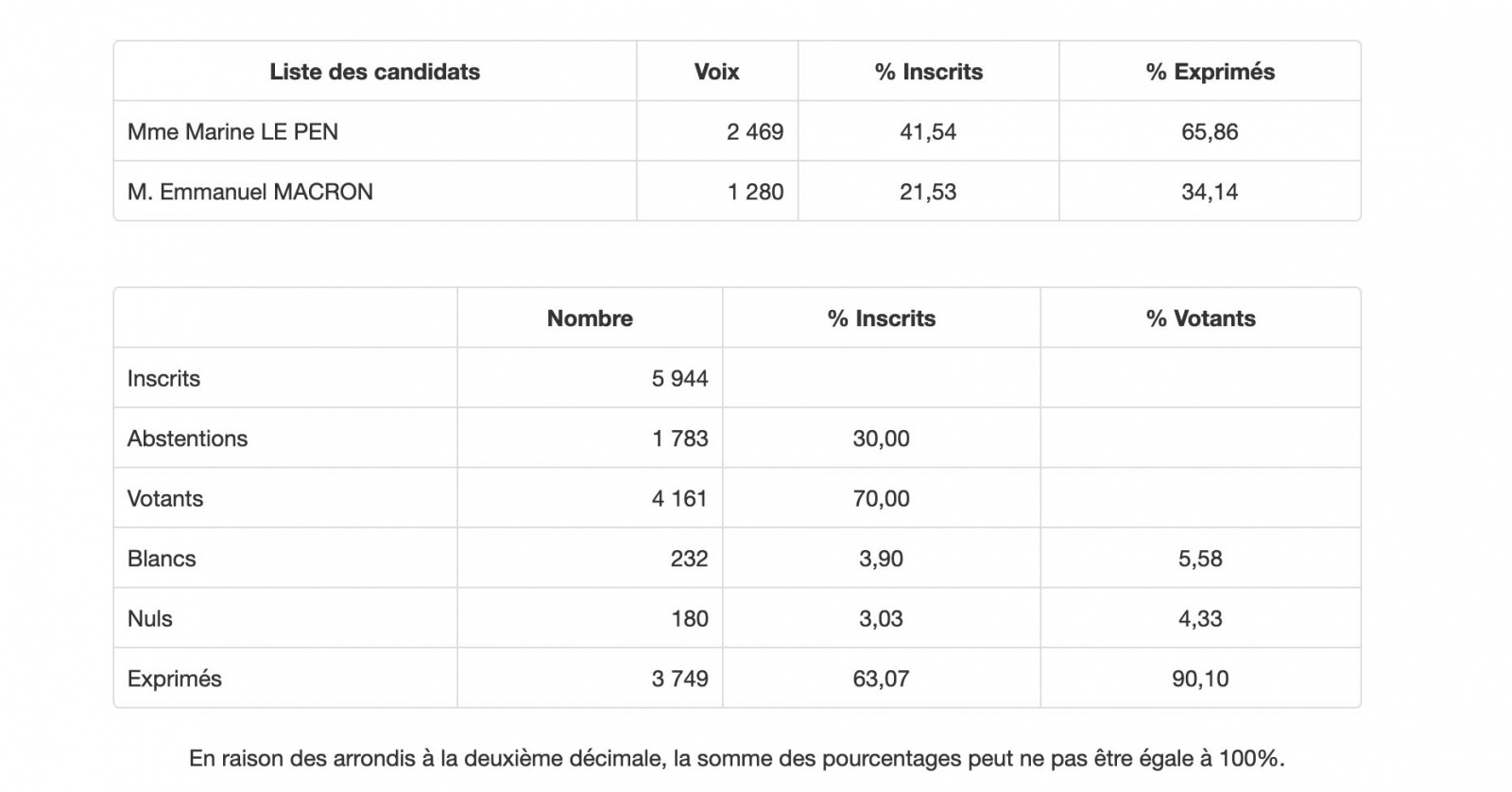The height and width of the screenshot is (792, 1512).
Task: Click Macron's vote count 1 280
Action: click(755, 192)
